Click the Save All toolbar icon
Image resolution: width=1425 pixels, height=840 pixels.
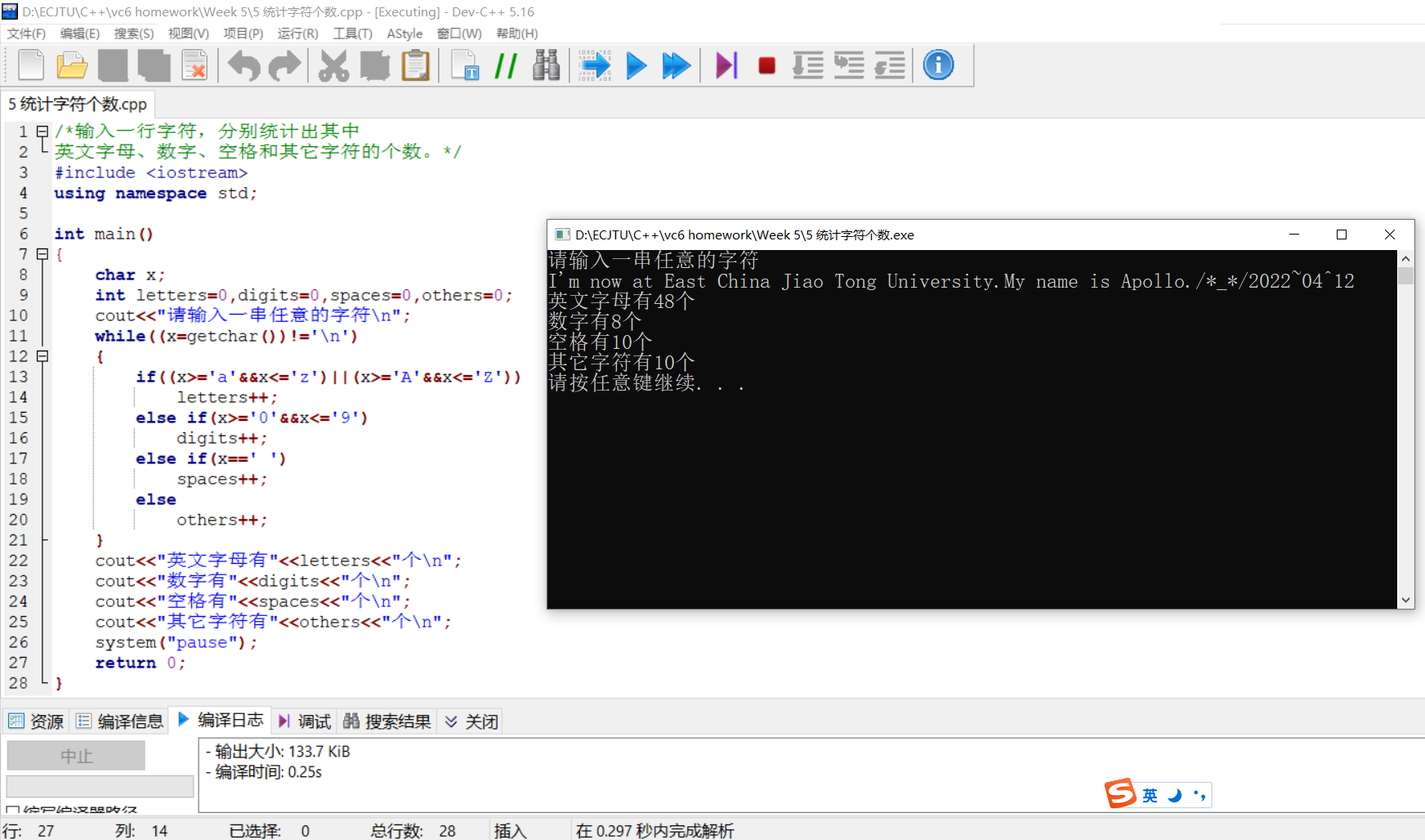(154, 65)
